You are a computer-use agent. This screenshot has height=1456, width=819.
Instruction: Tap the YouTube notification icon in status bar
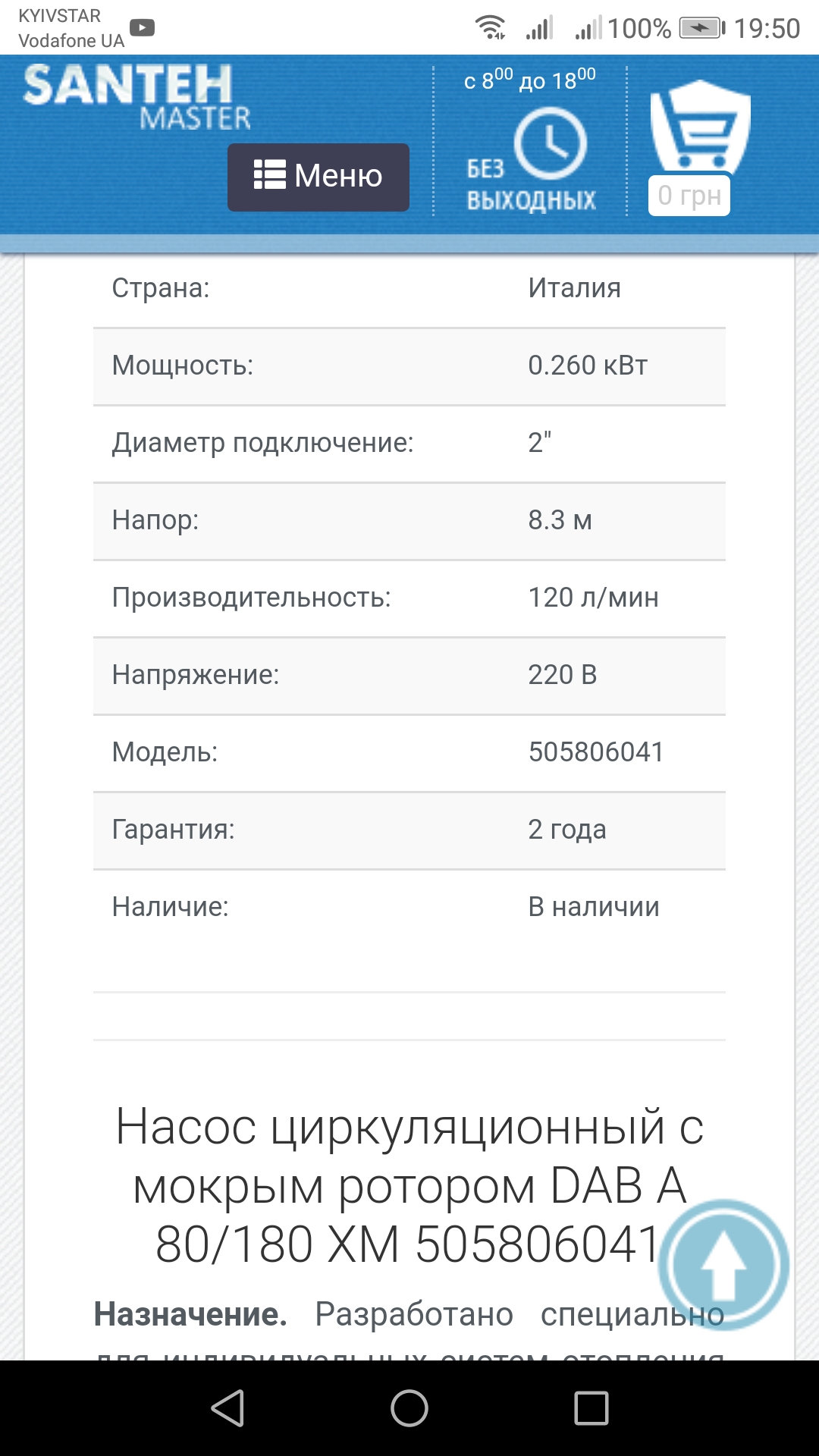point(142,28)
